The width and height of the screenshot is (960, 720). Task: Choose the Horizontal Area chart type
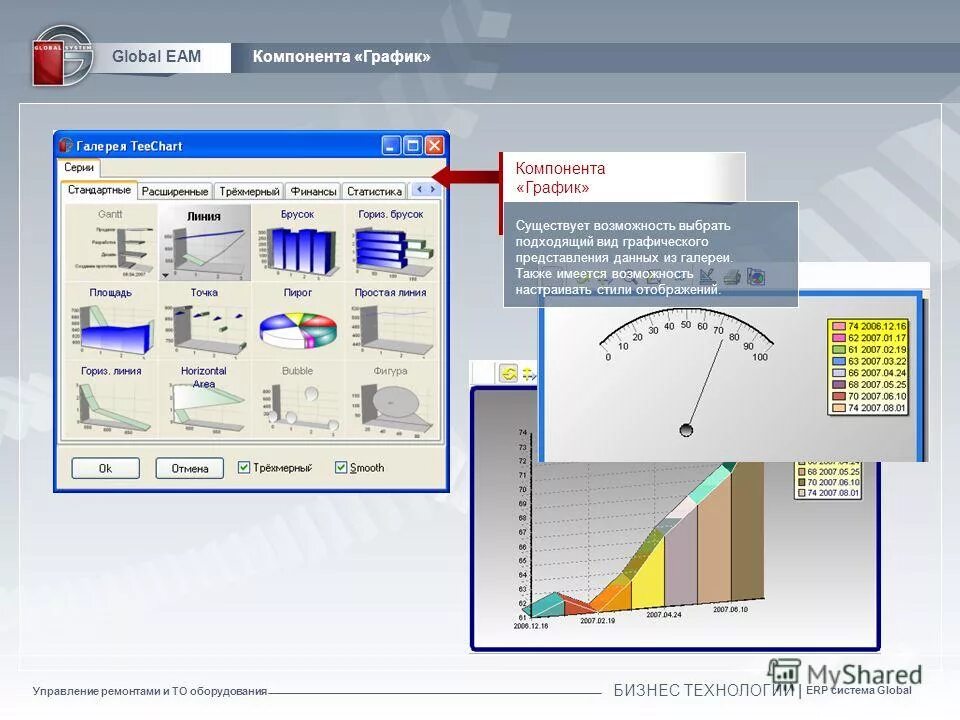pos(204,400)
